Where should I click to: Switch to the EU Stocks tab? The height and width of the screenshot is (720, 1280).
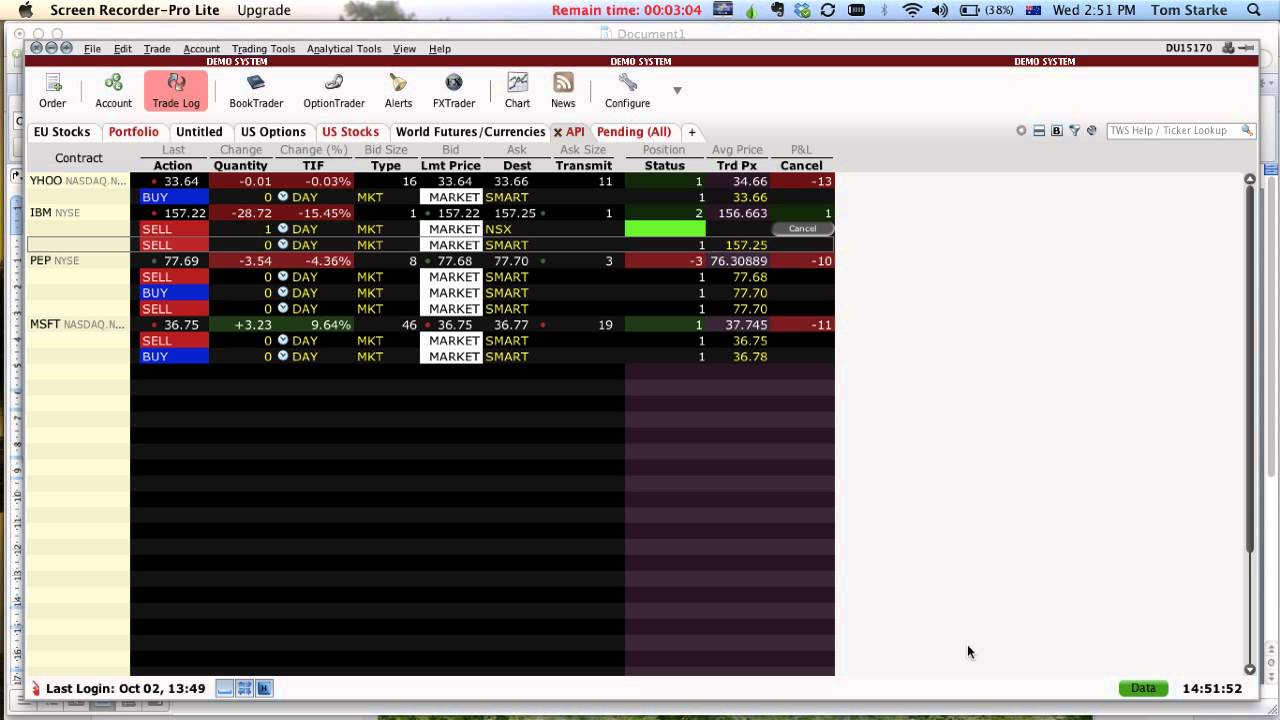coord(62,132)
